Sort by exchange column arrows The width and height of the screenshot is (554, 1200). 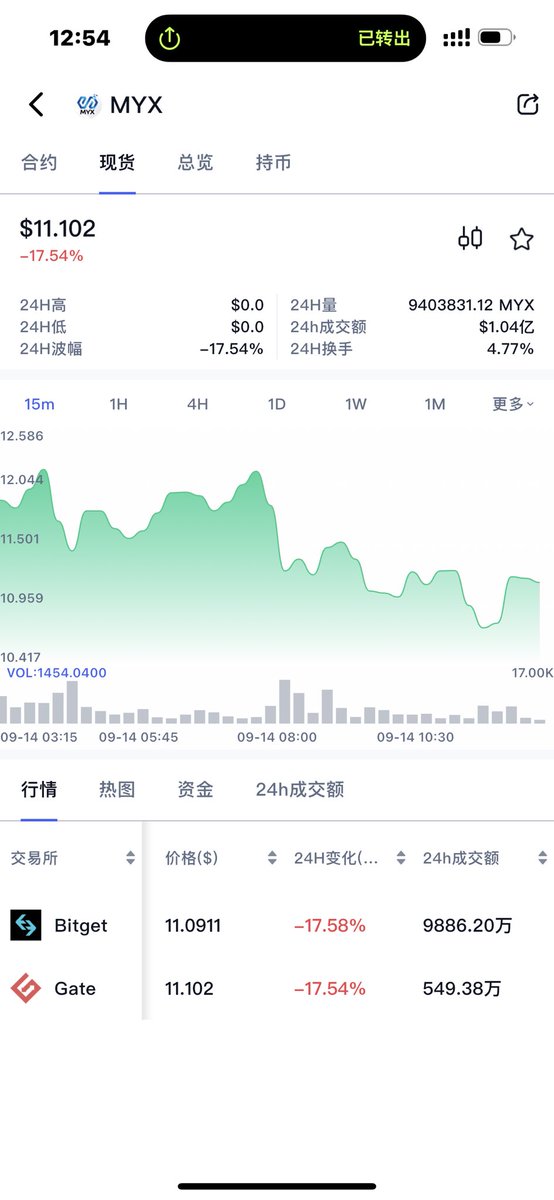click(x=130, y=858)
